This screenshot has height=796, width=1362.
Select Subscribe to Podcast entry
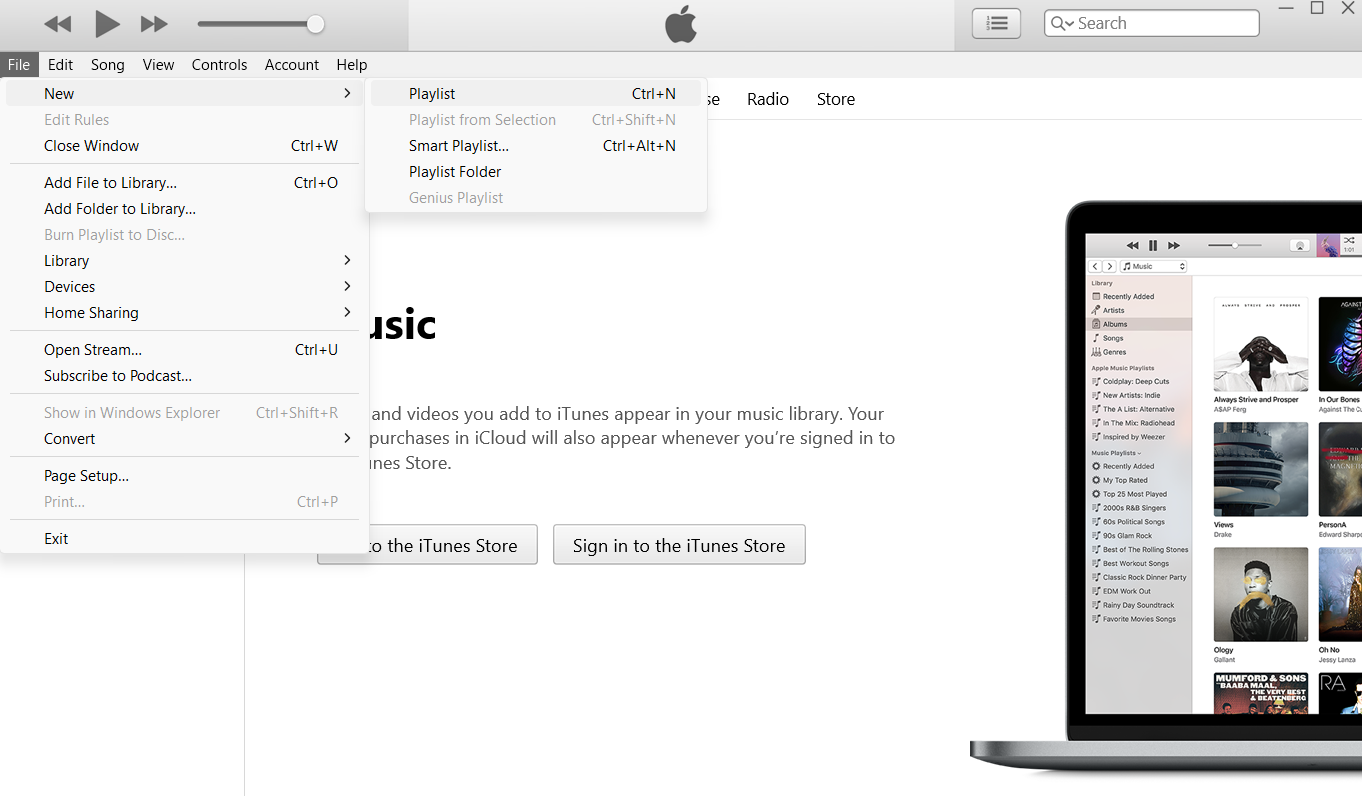coord(184,375)
